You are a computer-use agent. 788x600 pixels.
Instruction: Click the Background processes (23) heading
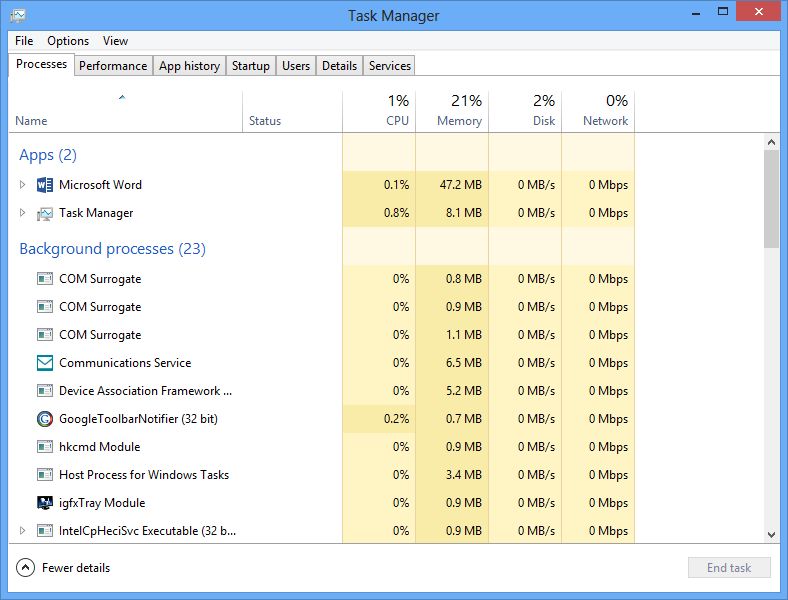[113, 249]
